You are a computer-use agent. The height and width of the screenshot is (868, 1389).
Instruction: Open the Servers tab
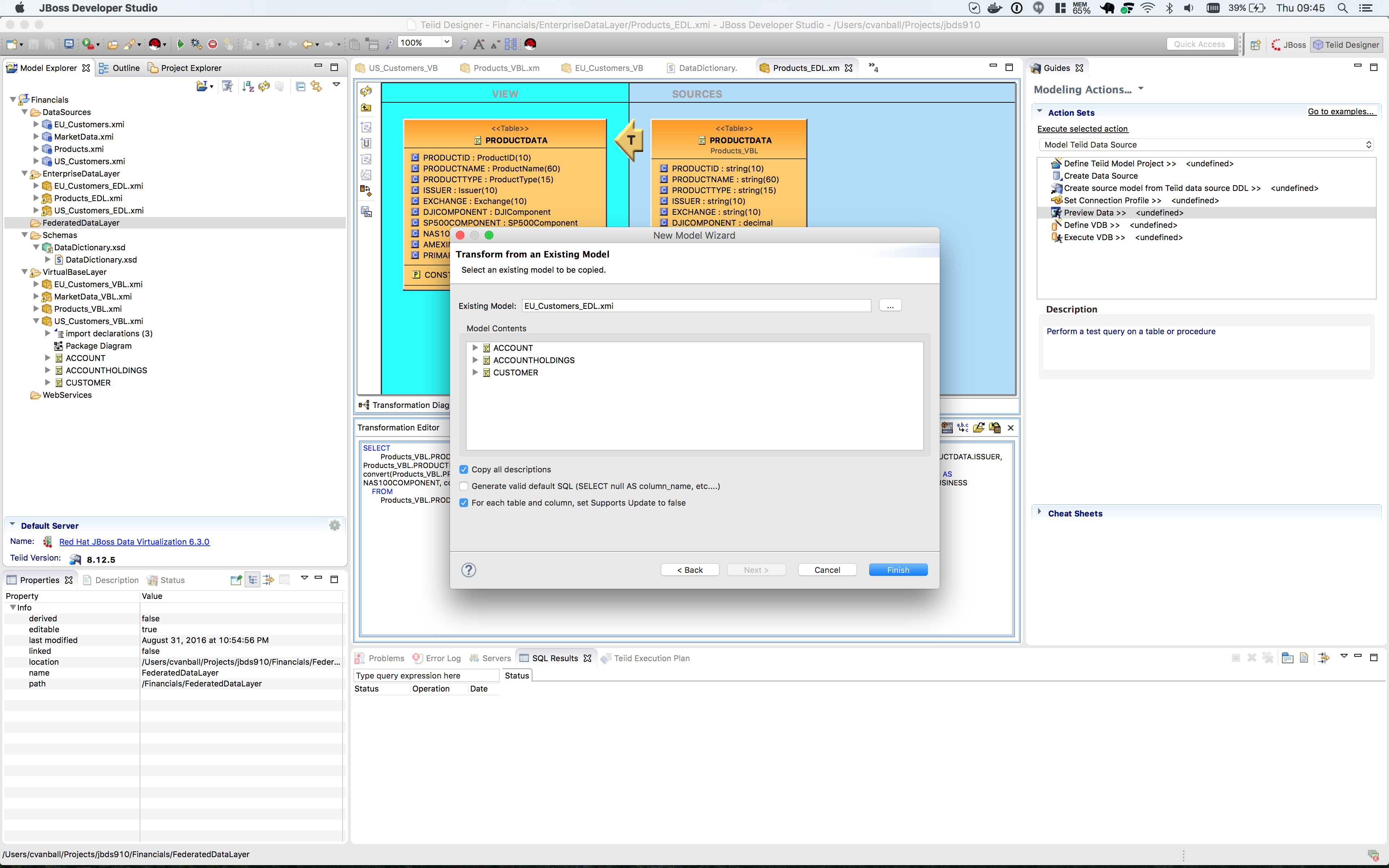click(495, 658)
